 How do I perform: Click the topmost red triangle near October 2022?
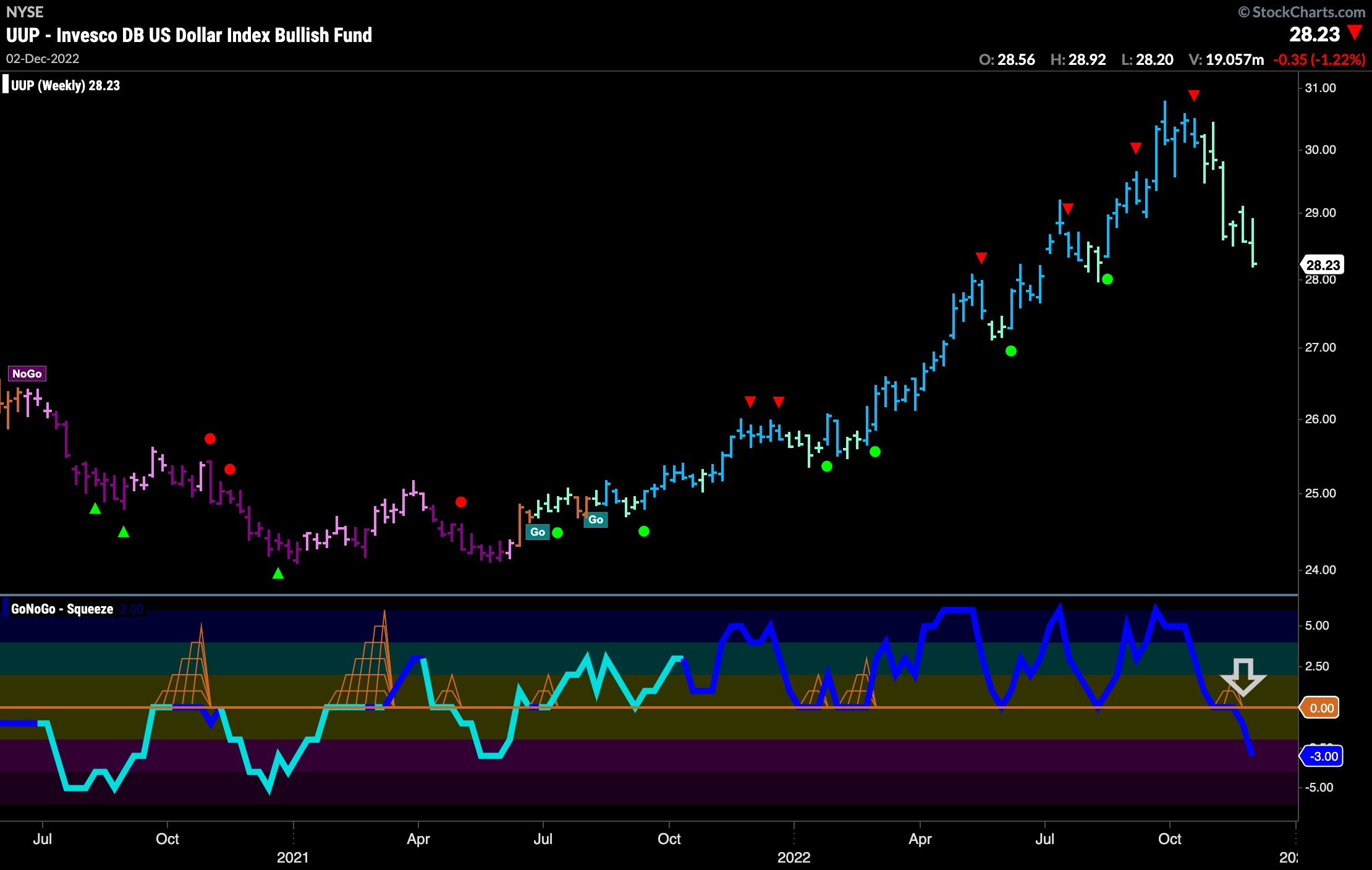click(1194, 96)
